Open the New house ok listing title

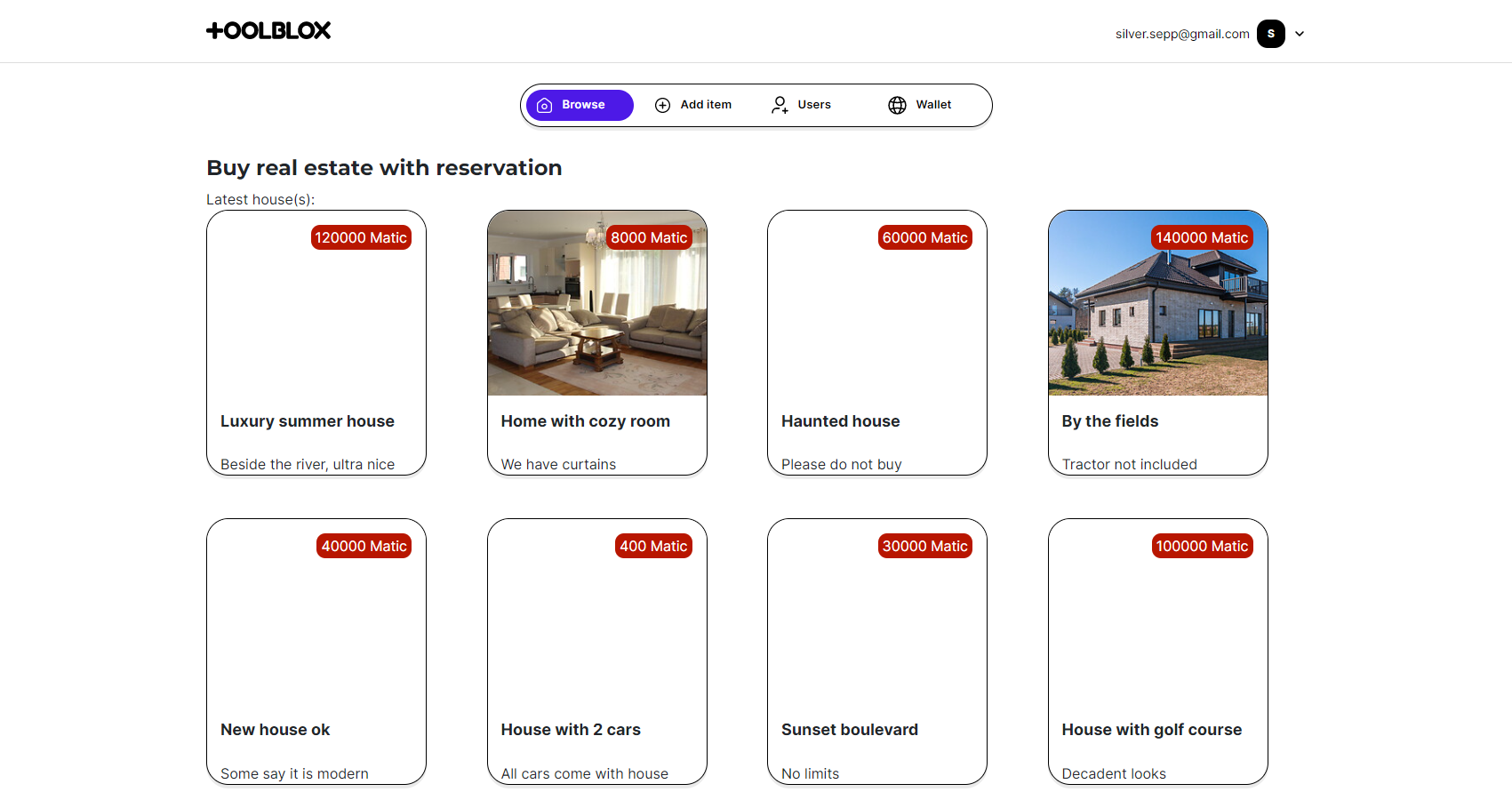(276, 730)
